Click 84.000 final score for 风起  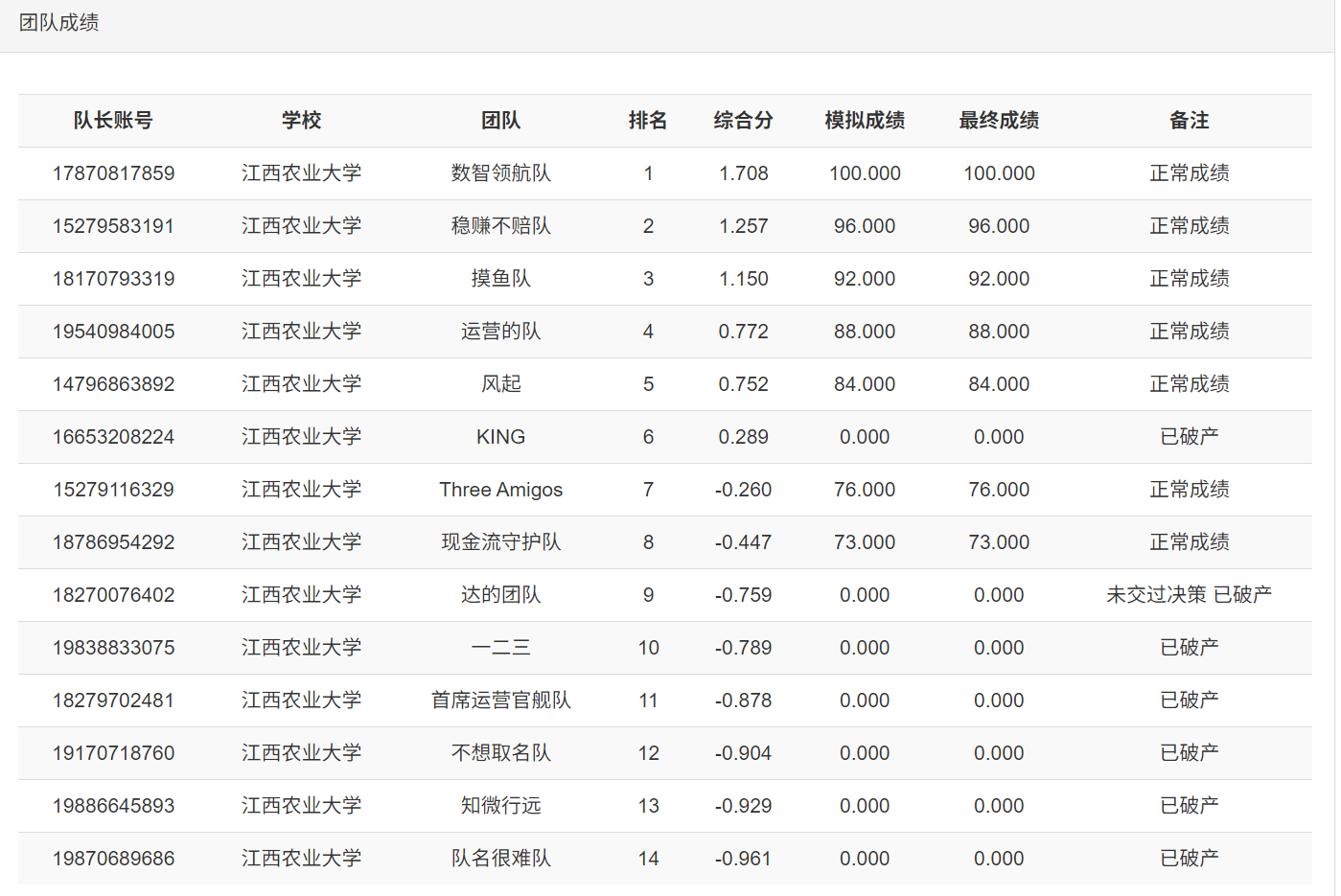coord(999,384)
